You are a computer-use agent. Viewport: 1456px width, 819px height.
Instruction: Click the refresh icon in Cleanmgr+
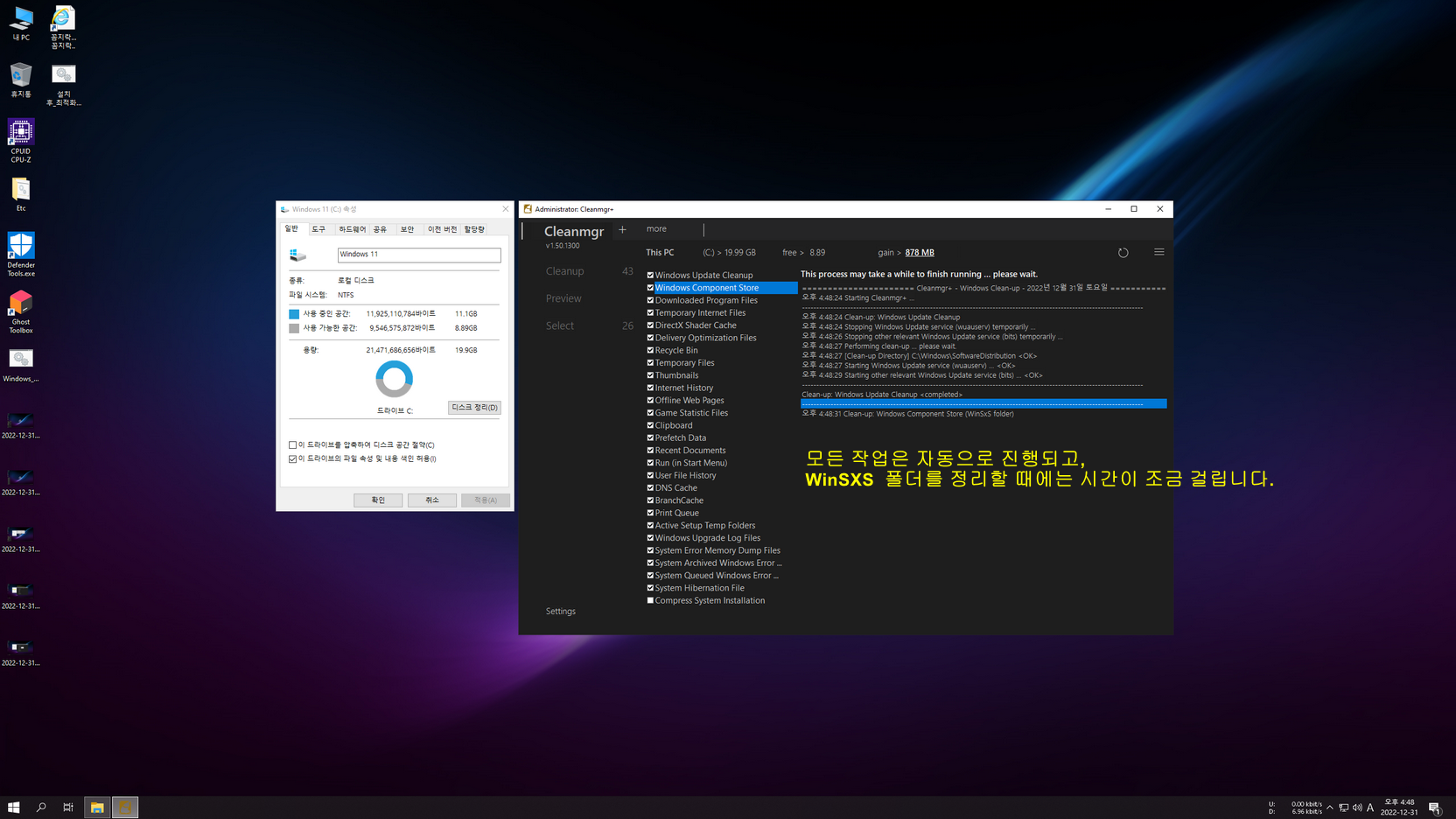pos(1123,253)
